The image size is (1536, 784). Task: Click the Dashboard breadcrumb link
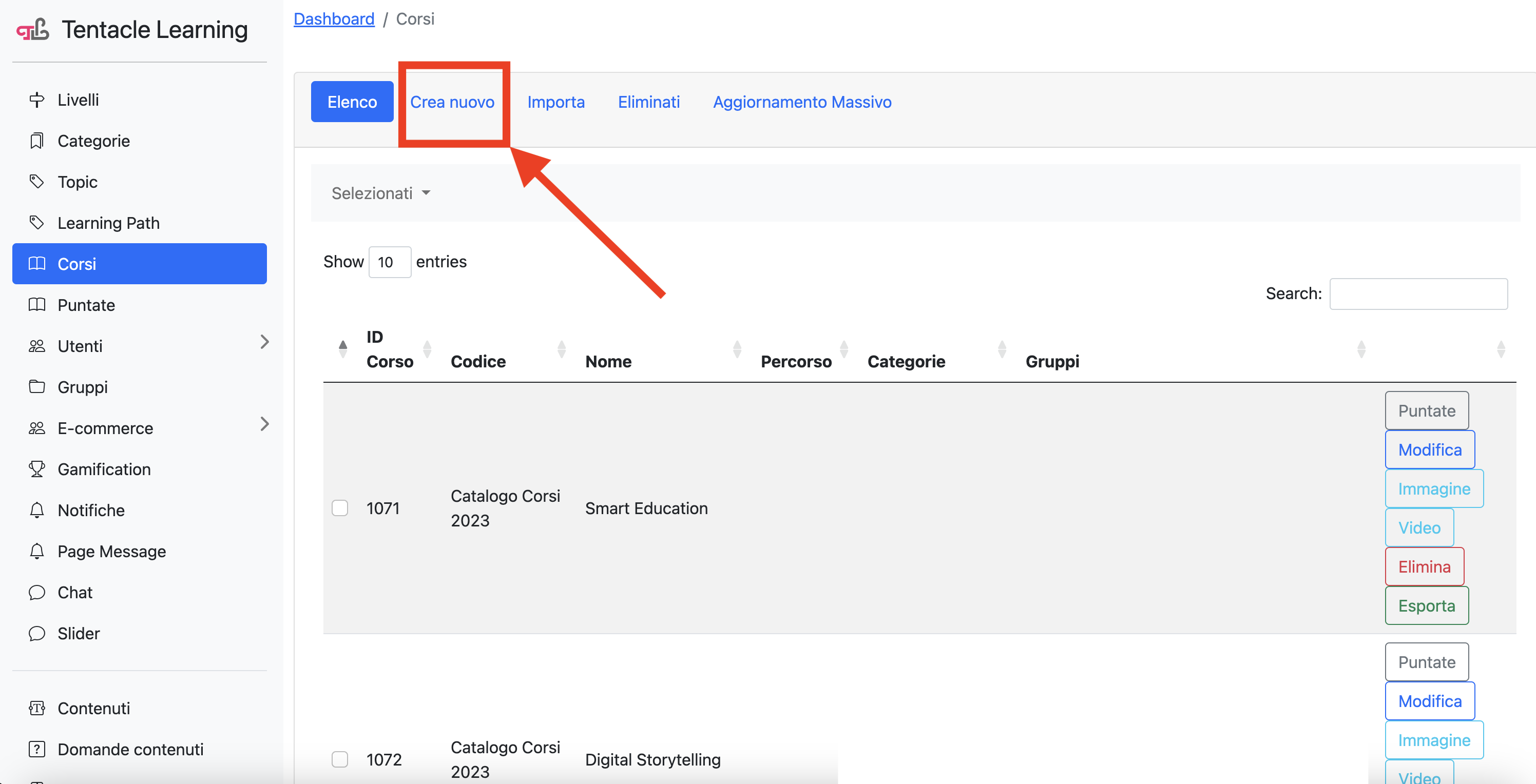334,19
